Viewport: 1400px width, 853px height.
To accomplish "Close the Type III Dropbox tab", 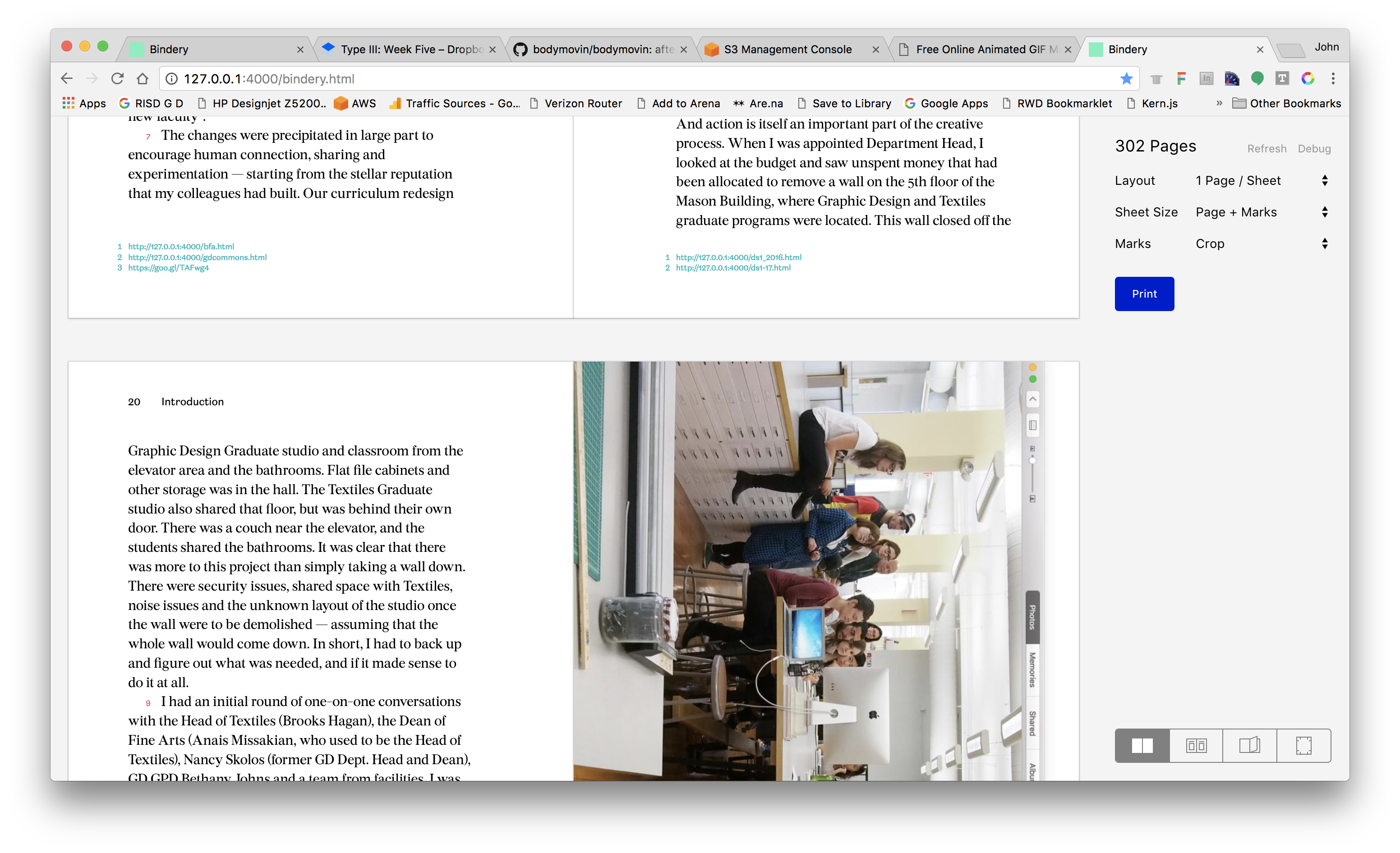I will (x=493, y=50).
